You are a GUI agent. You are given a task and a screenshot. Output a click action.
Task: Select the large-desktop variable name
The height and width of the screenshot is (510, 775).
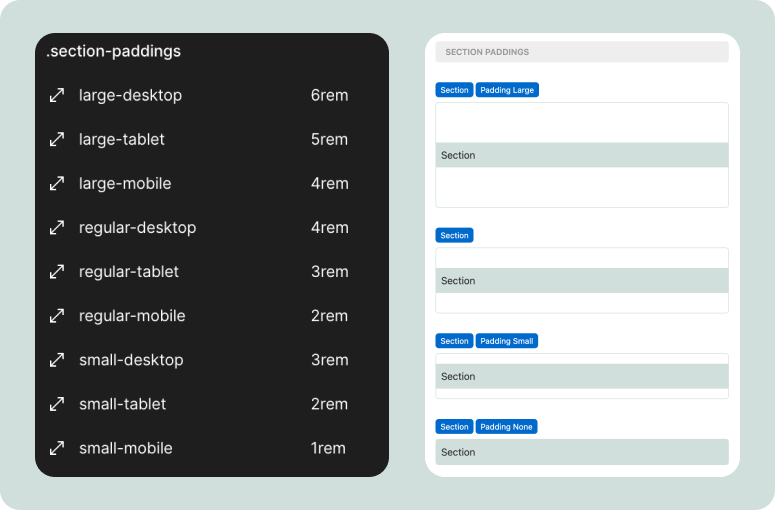[130, 95]
